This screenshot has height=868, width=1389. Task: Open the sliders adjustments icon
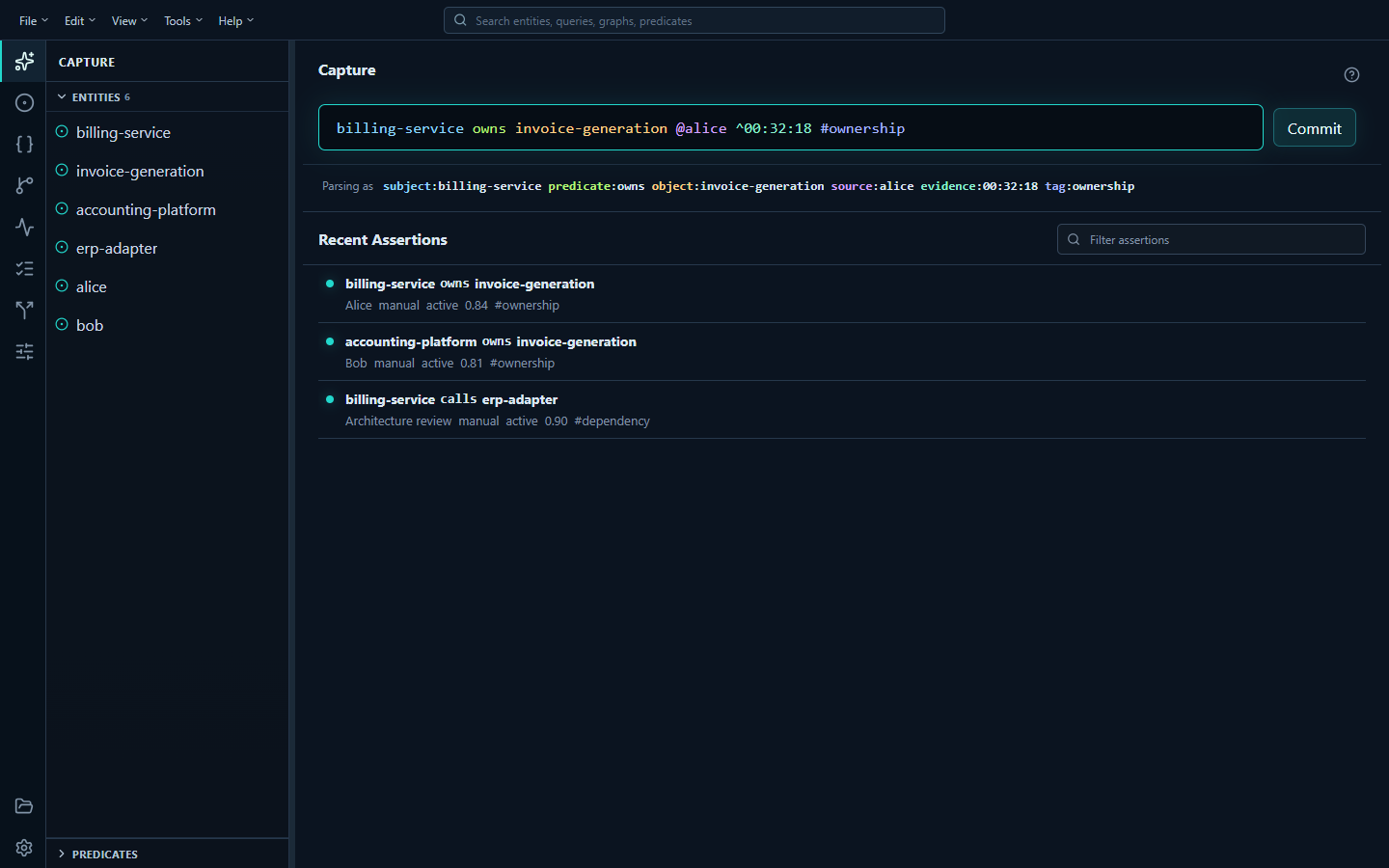tap(24, 352)
